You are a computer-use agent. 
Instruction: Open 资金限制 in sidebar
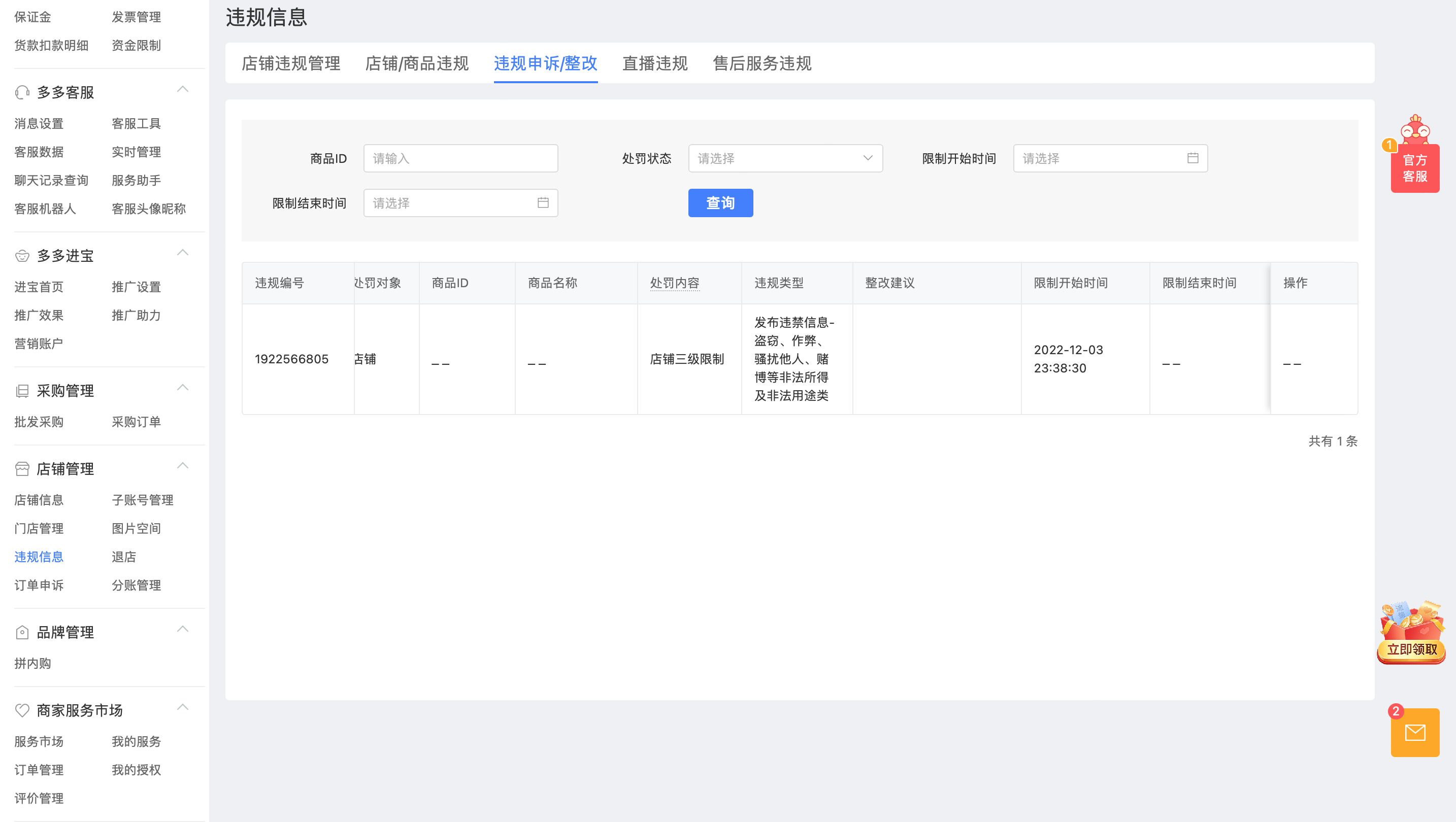click(x=136, y=45)
